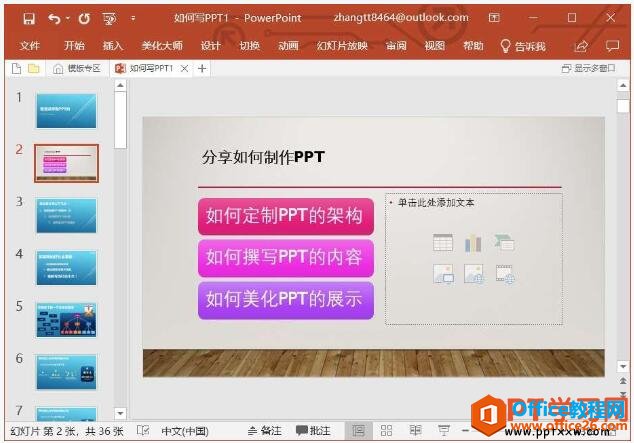This screenshot has width=634, height=443.
Task: Add a new tab with plus button
Action: point(202,69)
